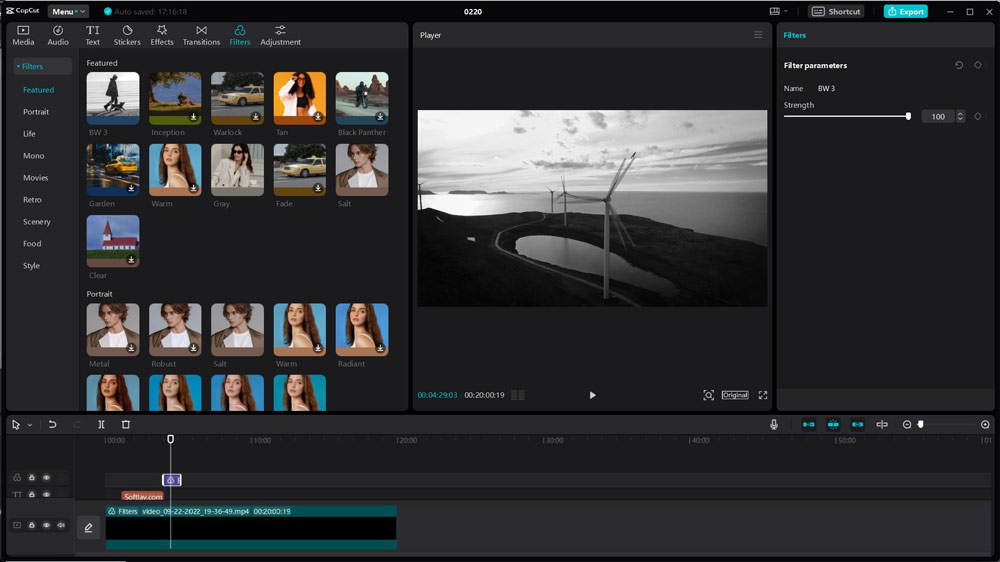Download the Clear filter
1000x562 pixels.
(131, 260)
